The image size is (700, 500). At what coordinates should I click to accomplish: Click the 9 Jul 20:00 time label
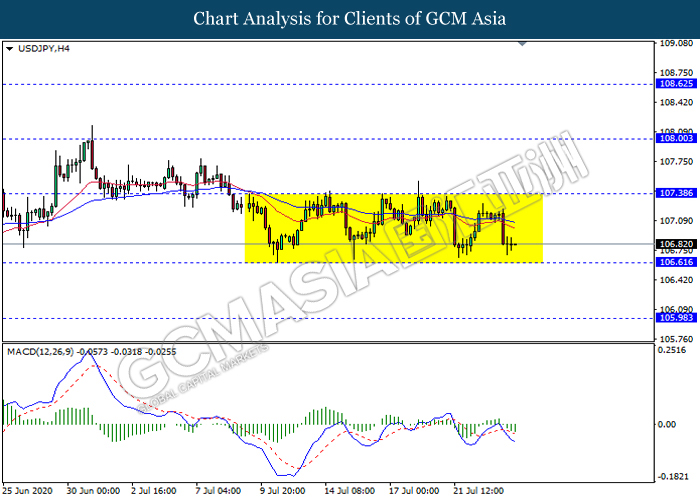tap(283, 491)
